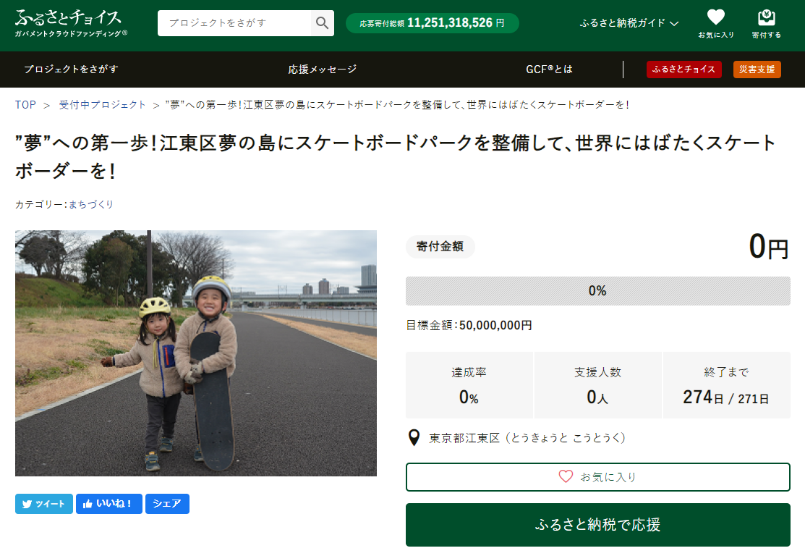Image resolution: width=805 pixels, height=556 pixels.
Task: Click the まちづくり category link
Action: [x=91, y=205]
